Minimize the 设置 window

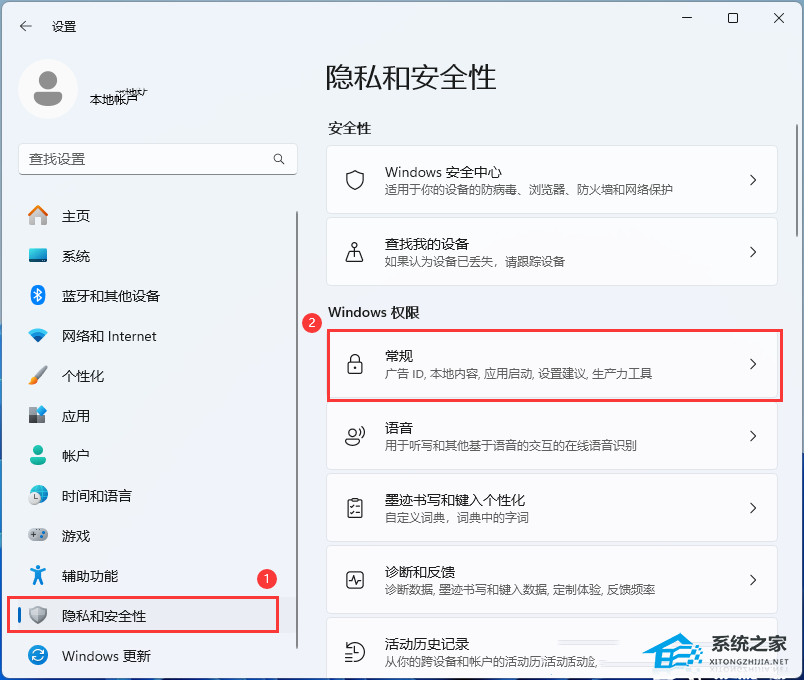tap(687, 18)
